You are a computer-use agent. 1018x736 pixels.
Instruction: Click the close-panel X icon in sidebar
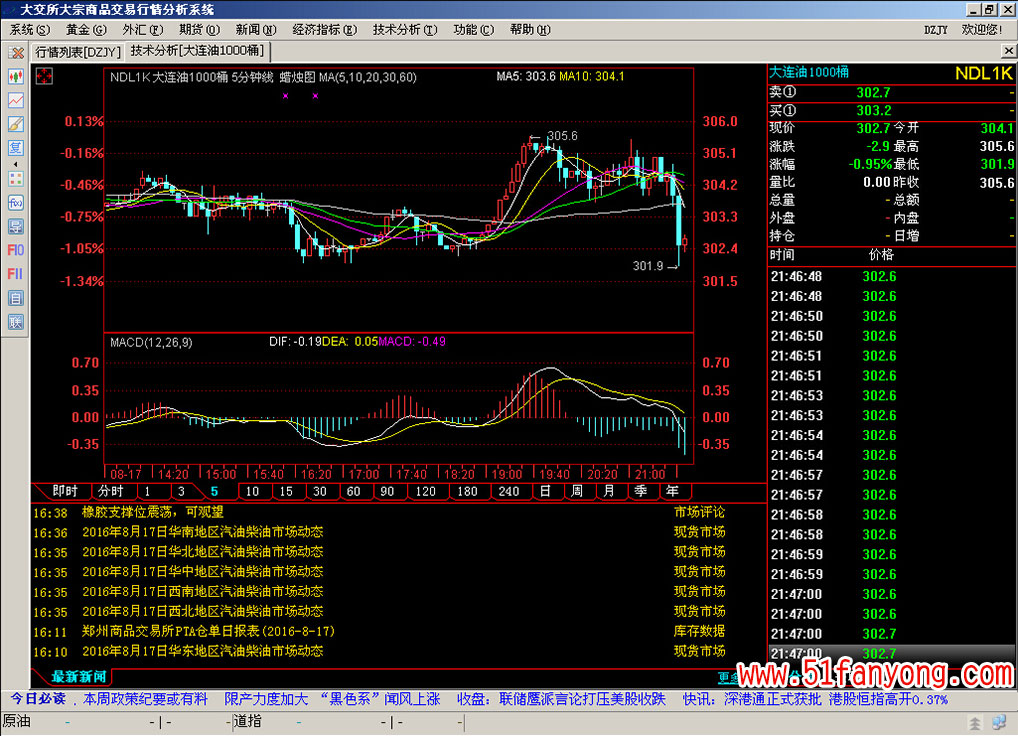coord(16,53)
